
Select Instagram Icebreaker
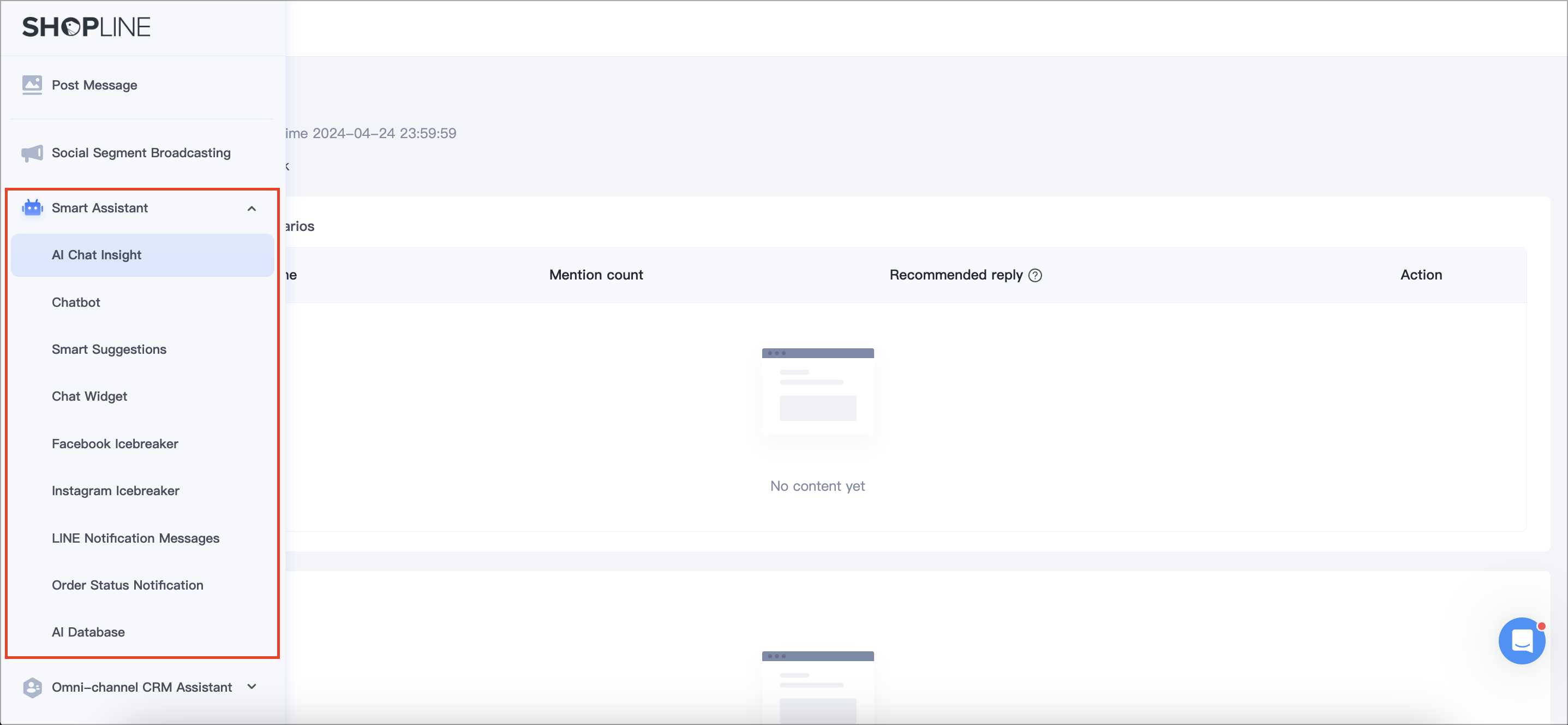116,490
